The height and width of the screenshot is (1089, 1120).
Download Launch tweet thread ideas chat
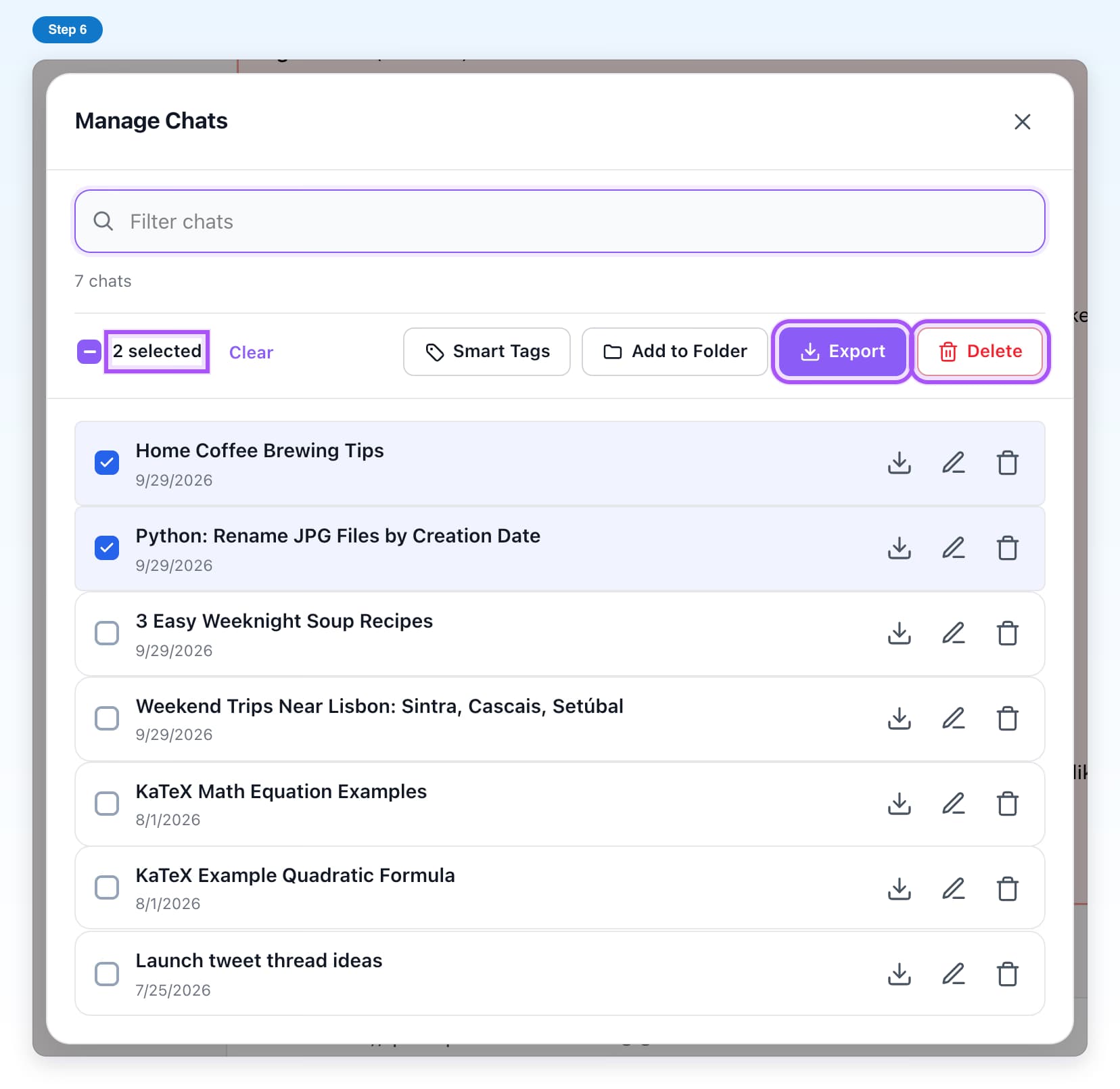tap(899, 974)
